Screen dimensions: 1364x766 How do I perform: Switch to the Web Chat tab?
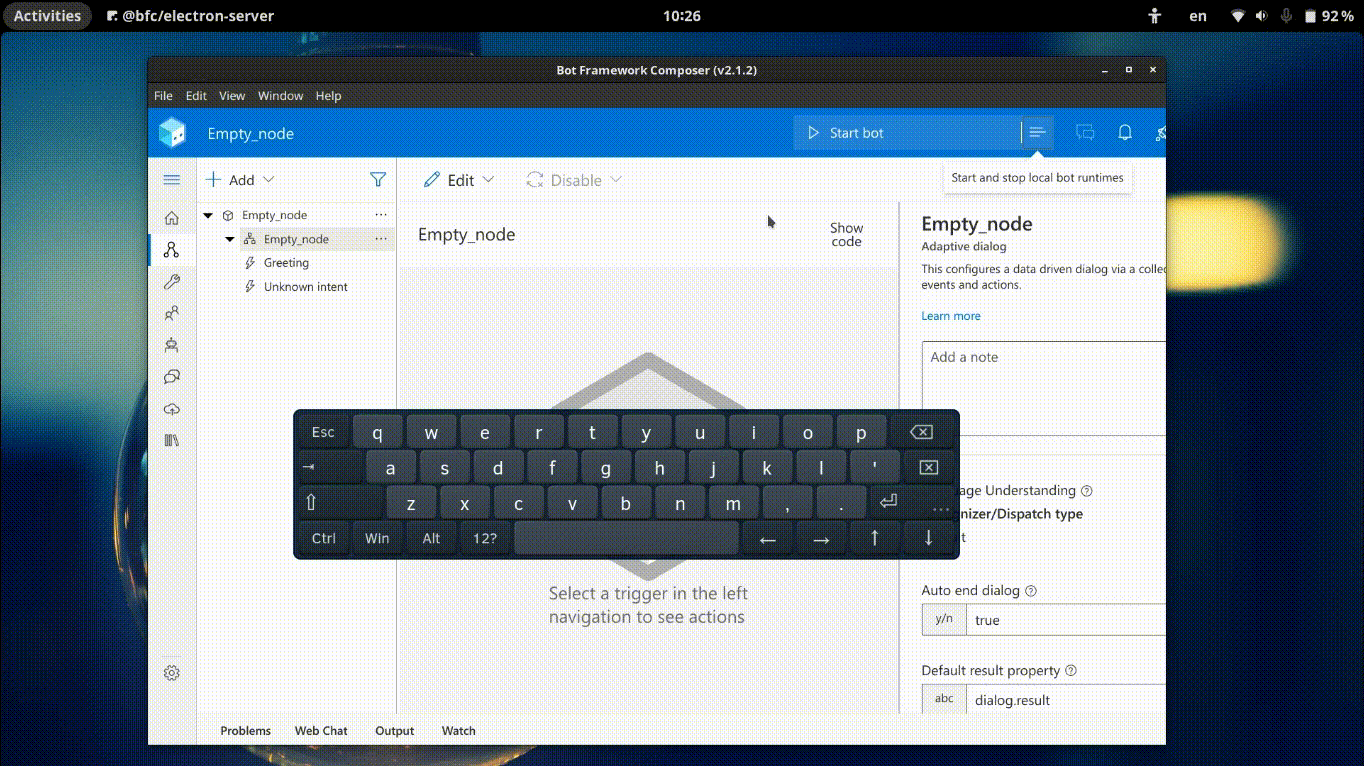(x=321, y=731)
